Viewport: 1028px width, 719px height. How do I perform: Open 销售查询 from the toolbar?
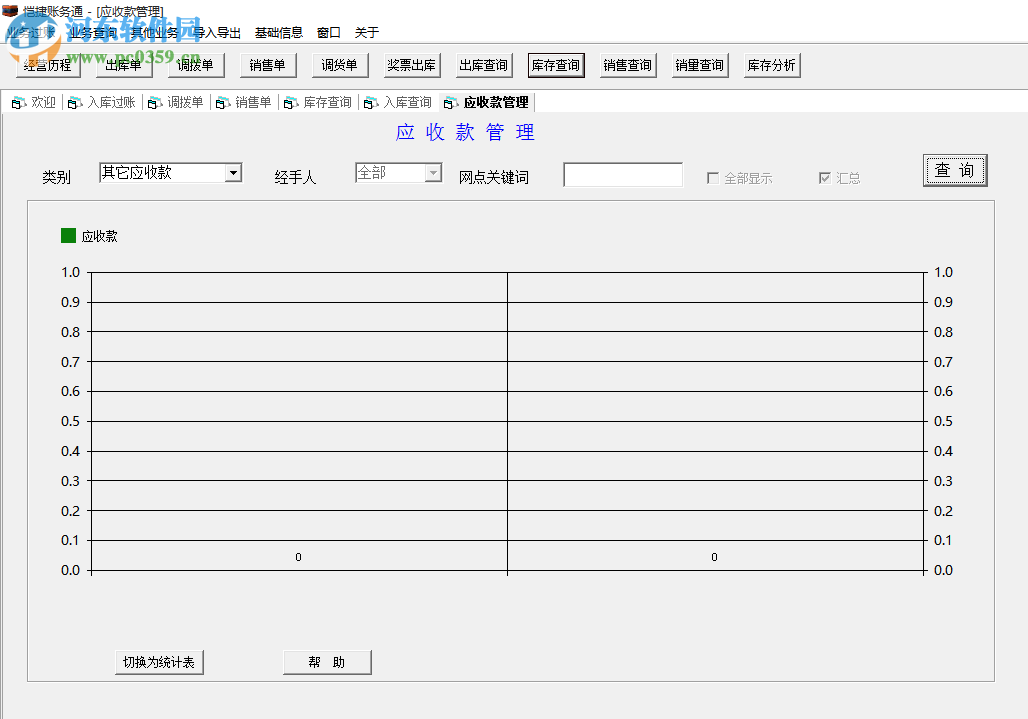point(628,66)
